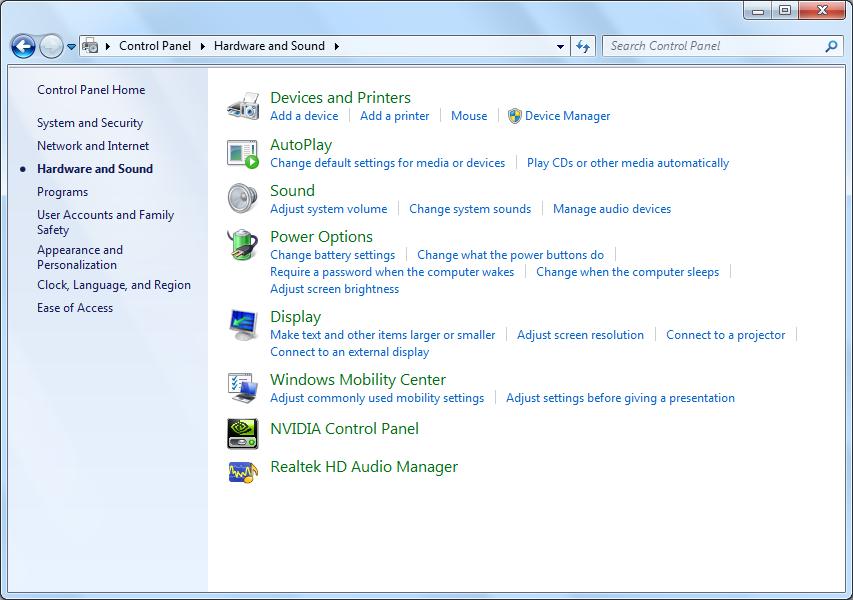Refresh the address bar view
Image resolution: width=853 pixels, height=600 pixels.
[x=583, y=46]
